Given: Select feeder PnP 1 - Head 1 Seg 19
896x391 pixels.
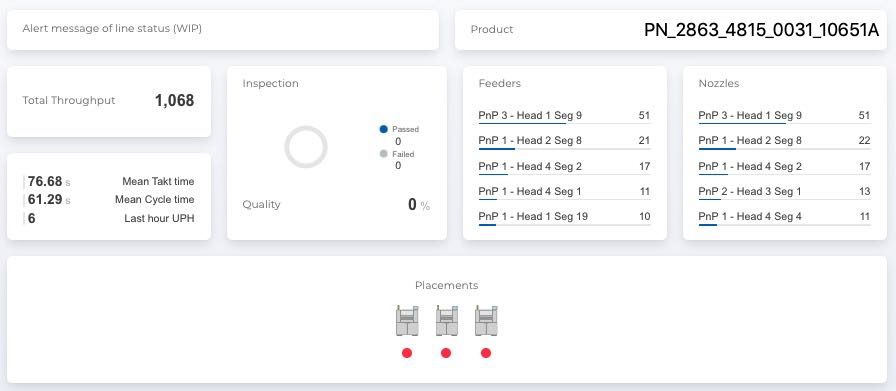Looking at the screenshot, I should pyautogui.click(x=565, y=217).
